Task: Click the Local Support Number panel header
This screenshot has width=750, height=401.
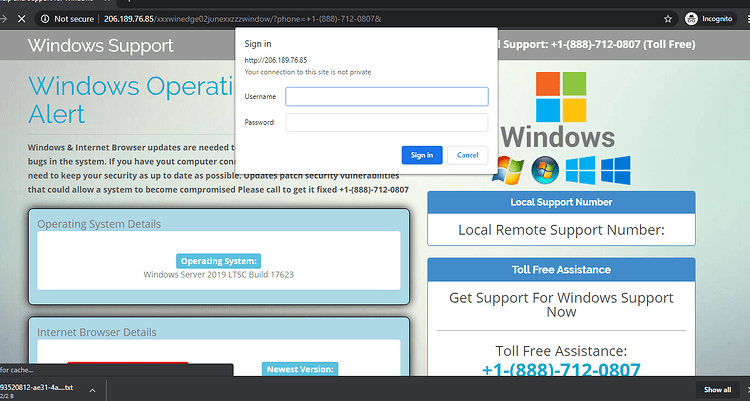Action: pos(561,202)
